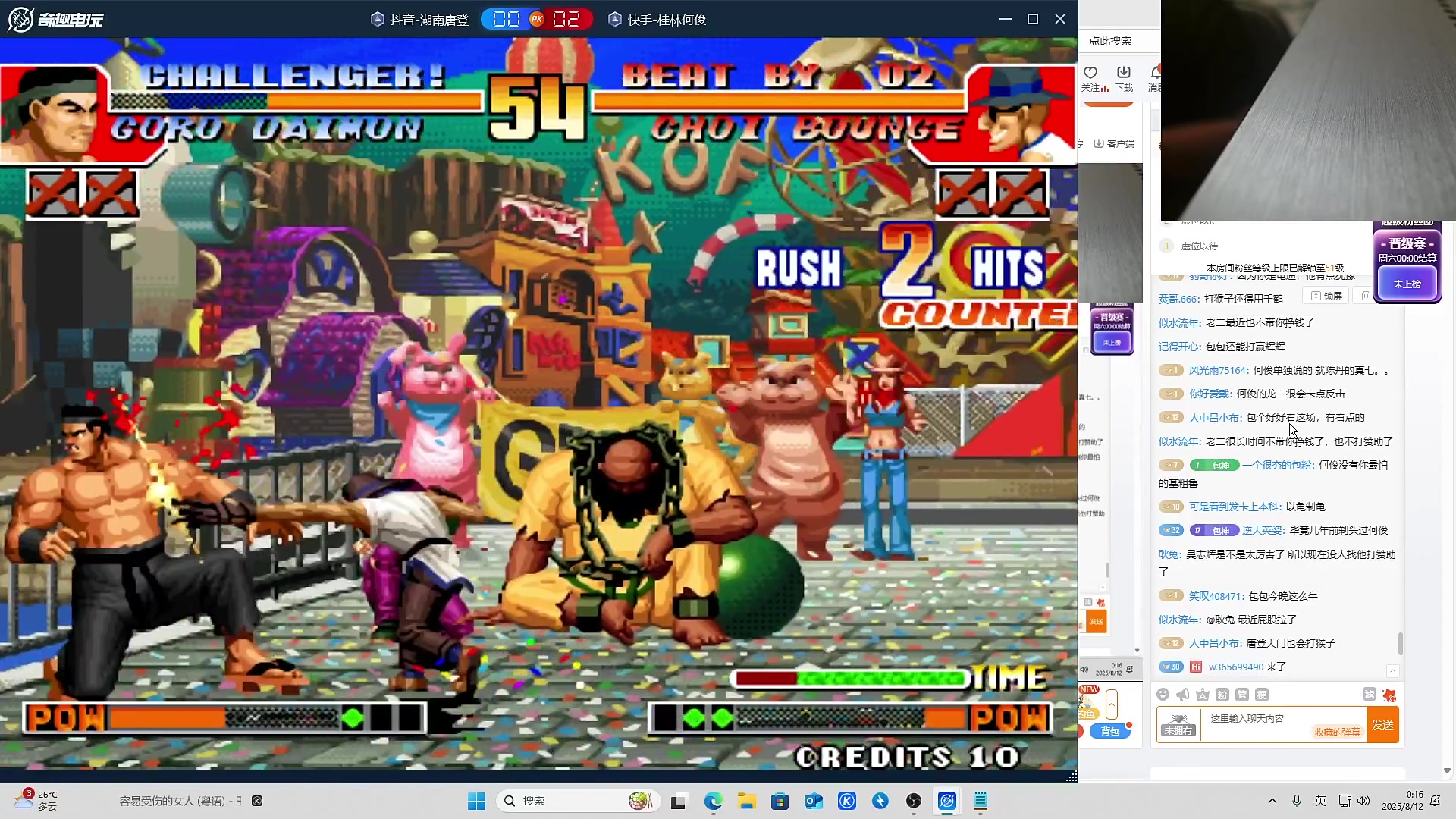Viewport: 1456px width, 819px height.
Task: Click the 客户端 client download link
Action: coord(1114,143)
